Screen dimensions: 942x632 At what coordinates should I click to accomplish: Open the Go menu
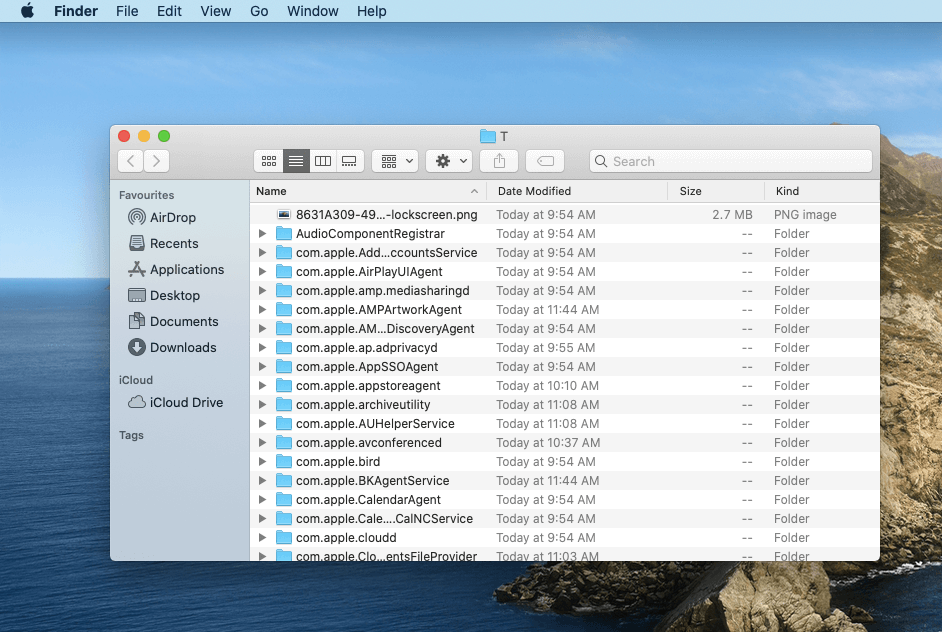point(259,11)
